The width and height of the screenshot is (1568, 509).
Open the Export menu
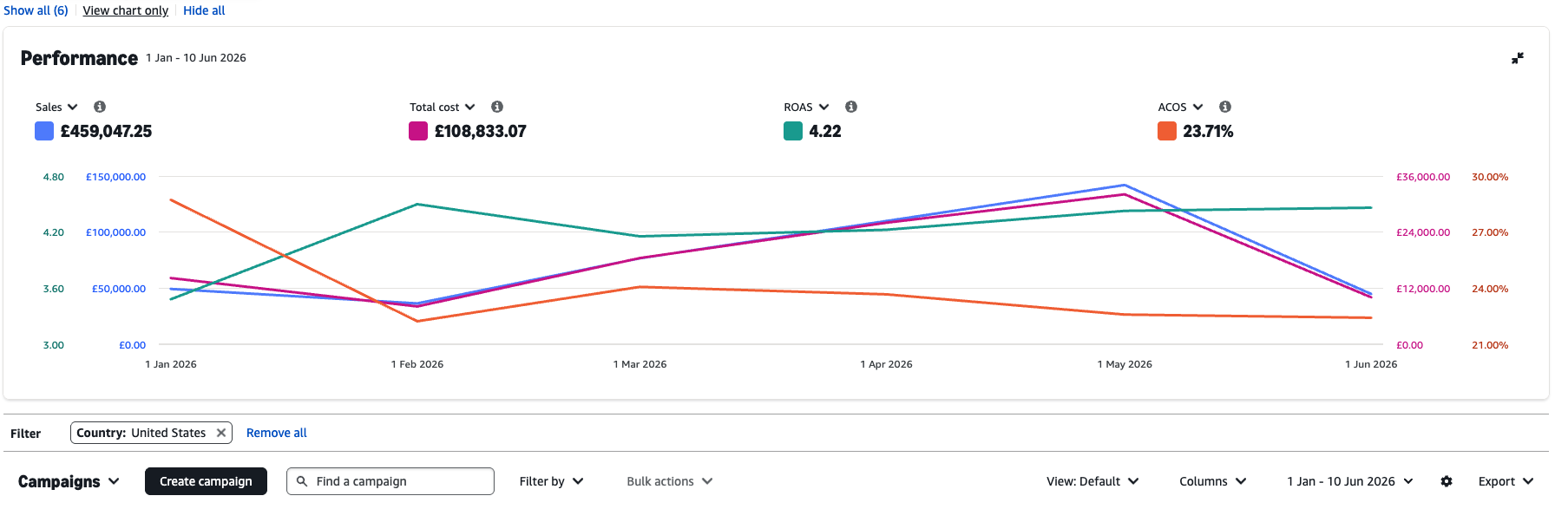point(1506,481)
